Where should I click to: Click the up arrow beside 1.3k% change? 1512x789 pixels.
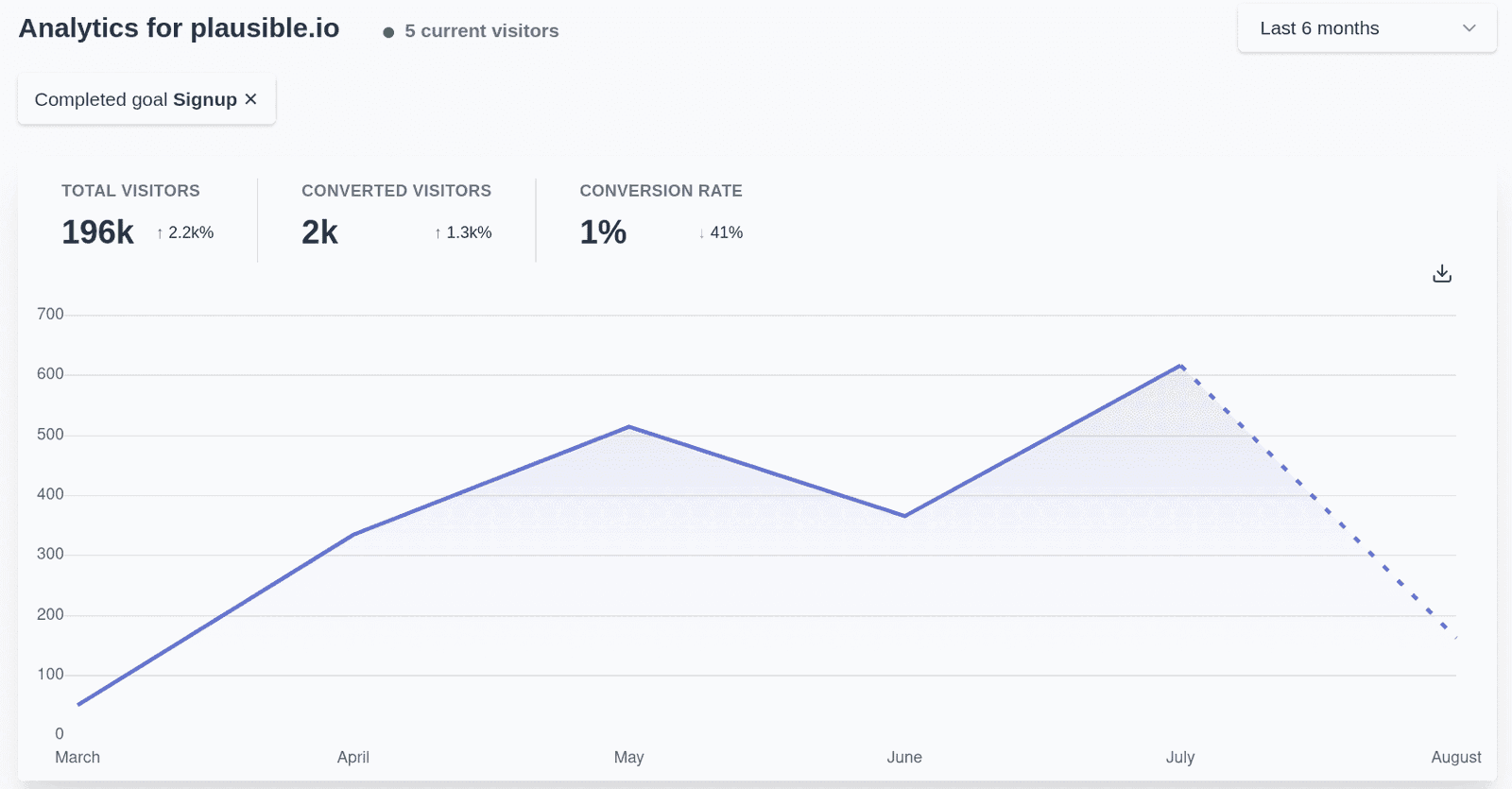438,233
